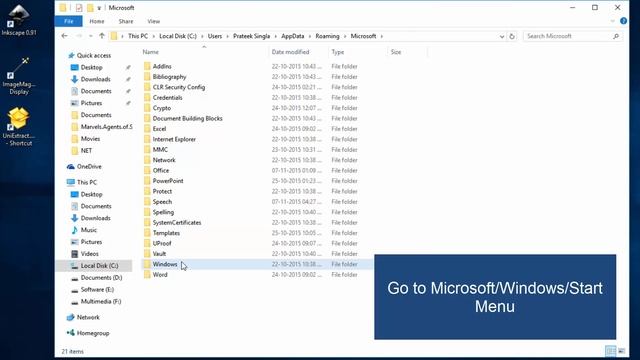Image resolution: width=640 pixels, height=360 pixels.
Task: Open Software (E:) drive in the sidebar
Action: (93, 289)
